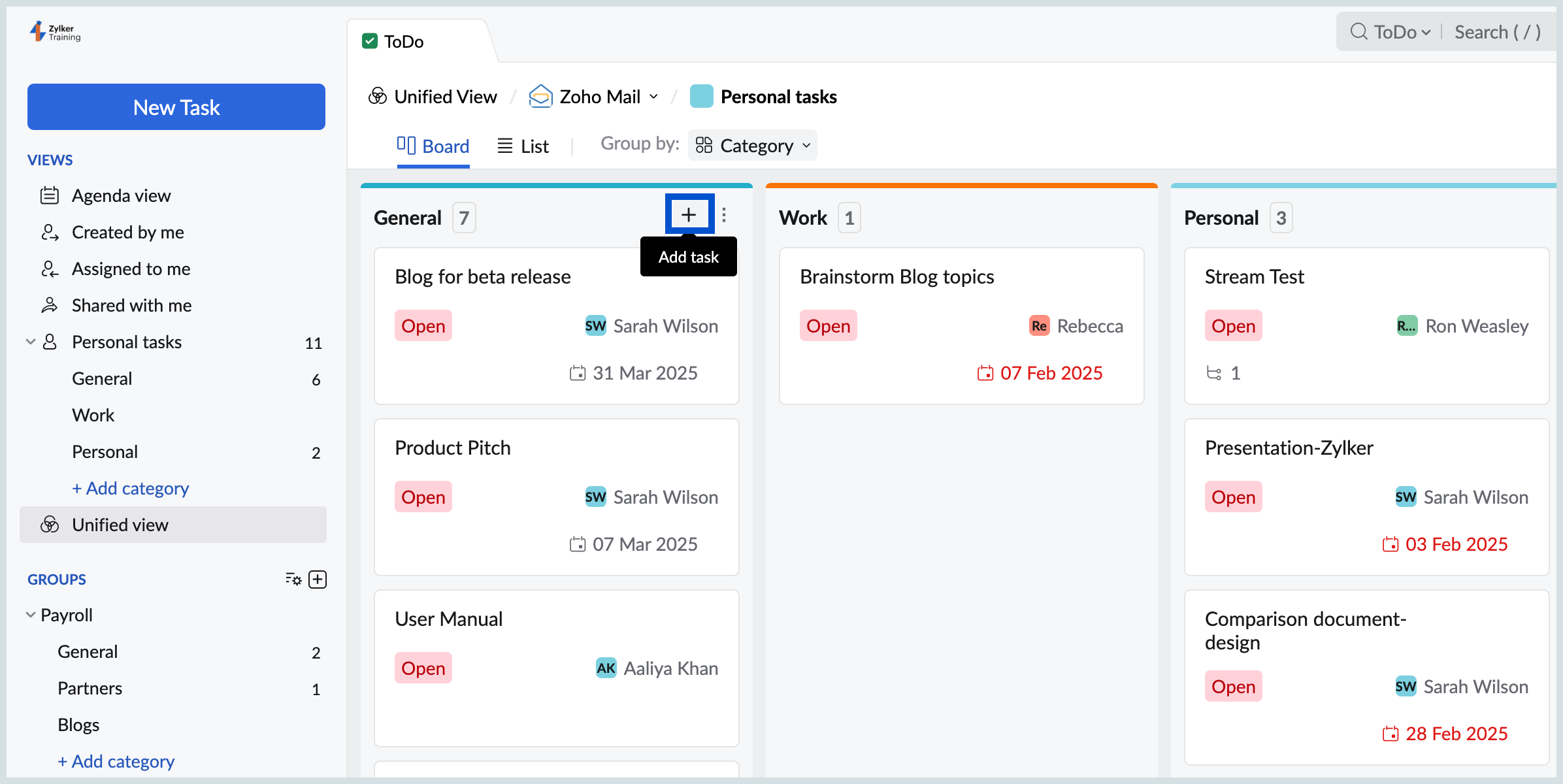The image size is (1563, 784).
Task: Click Work column header title
Action: click(x=803, y=218)
